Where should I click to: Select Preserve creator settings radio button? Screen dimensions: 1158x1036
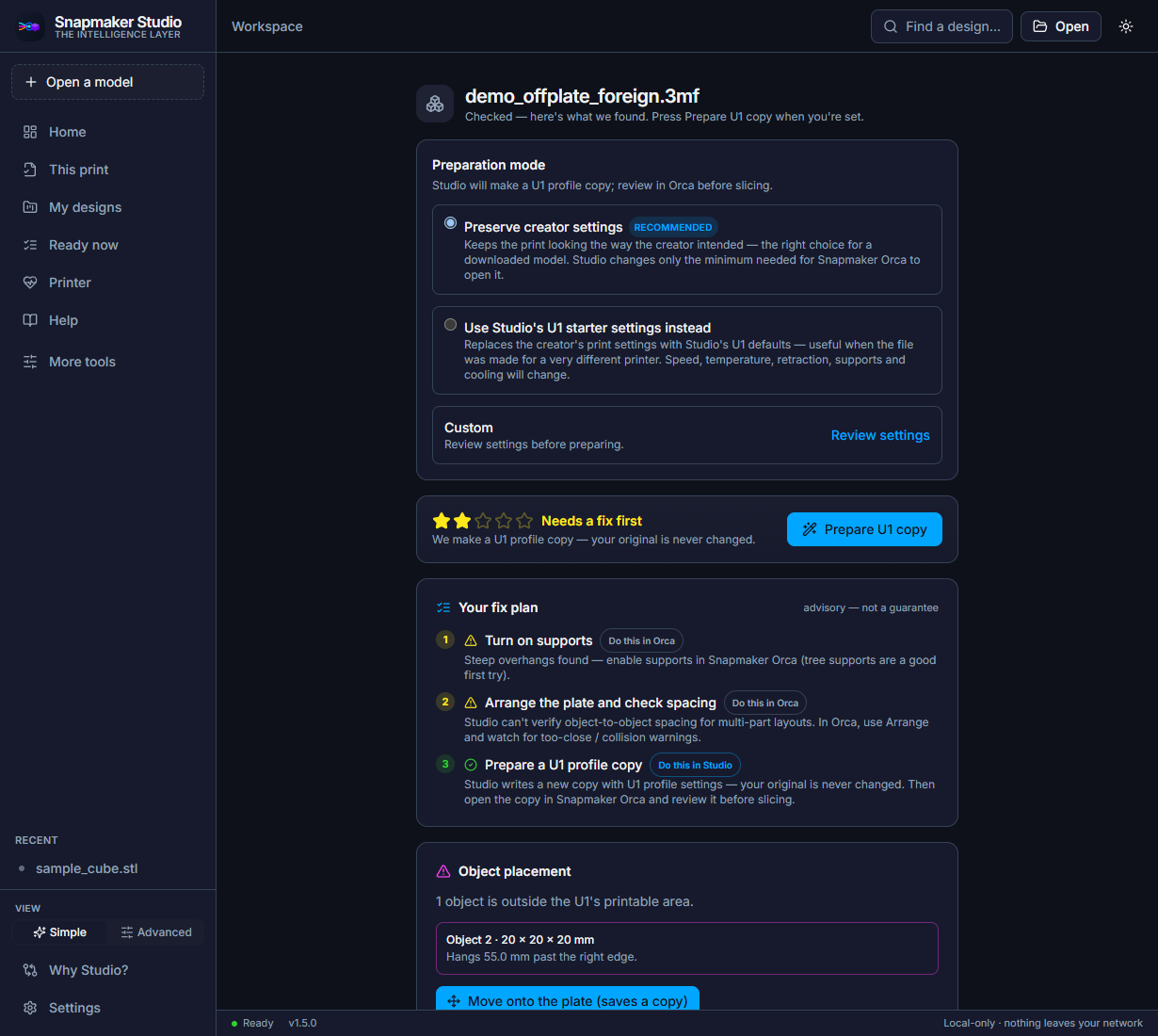click(x=451, y=223)
